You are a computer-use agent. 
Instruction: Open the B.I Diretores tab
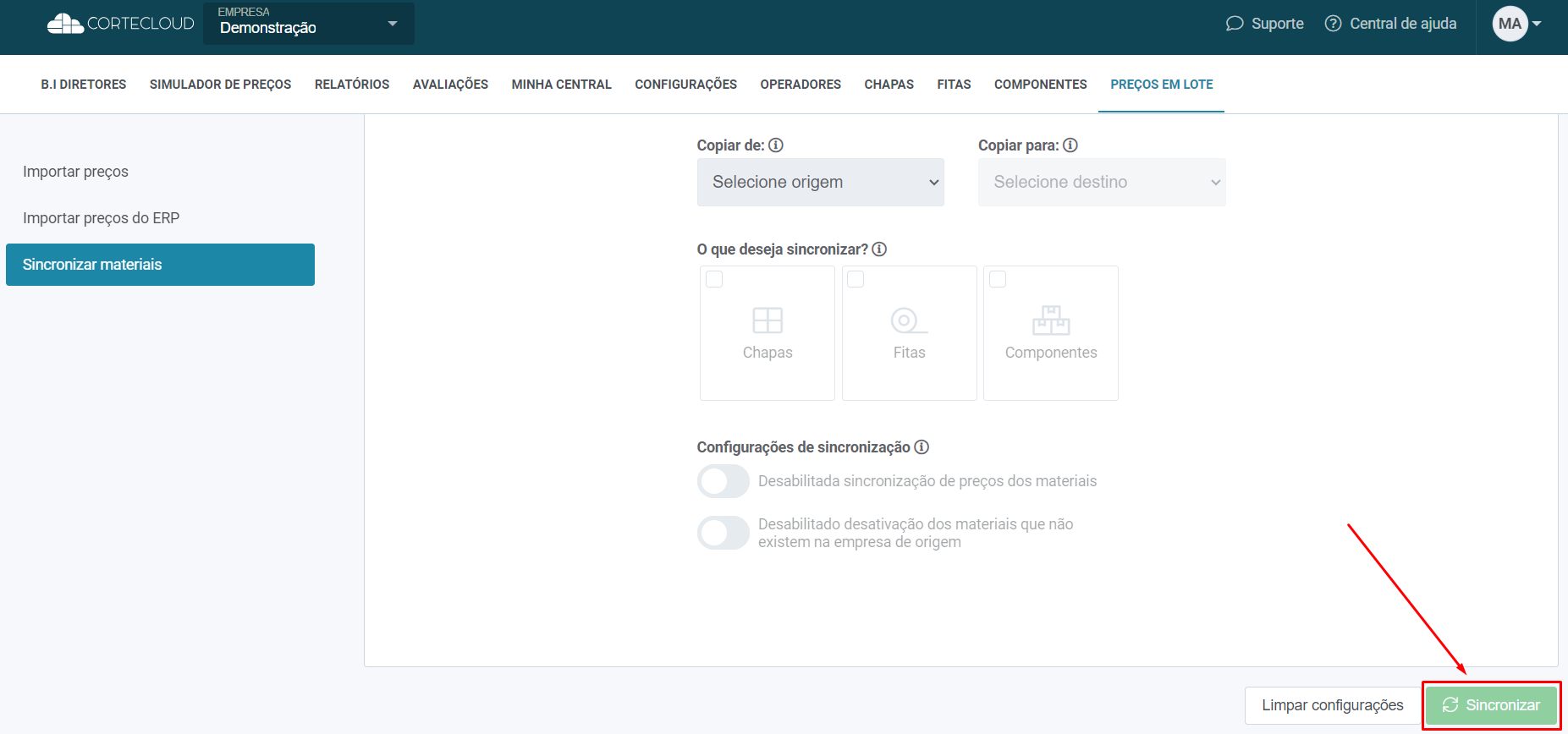point(84,85)
